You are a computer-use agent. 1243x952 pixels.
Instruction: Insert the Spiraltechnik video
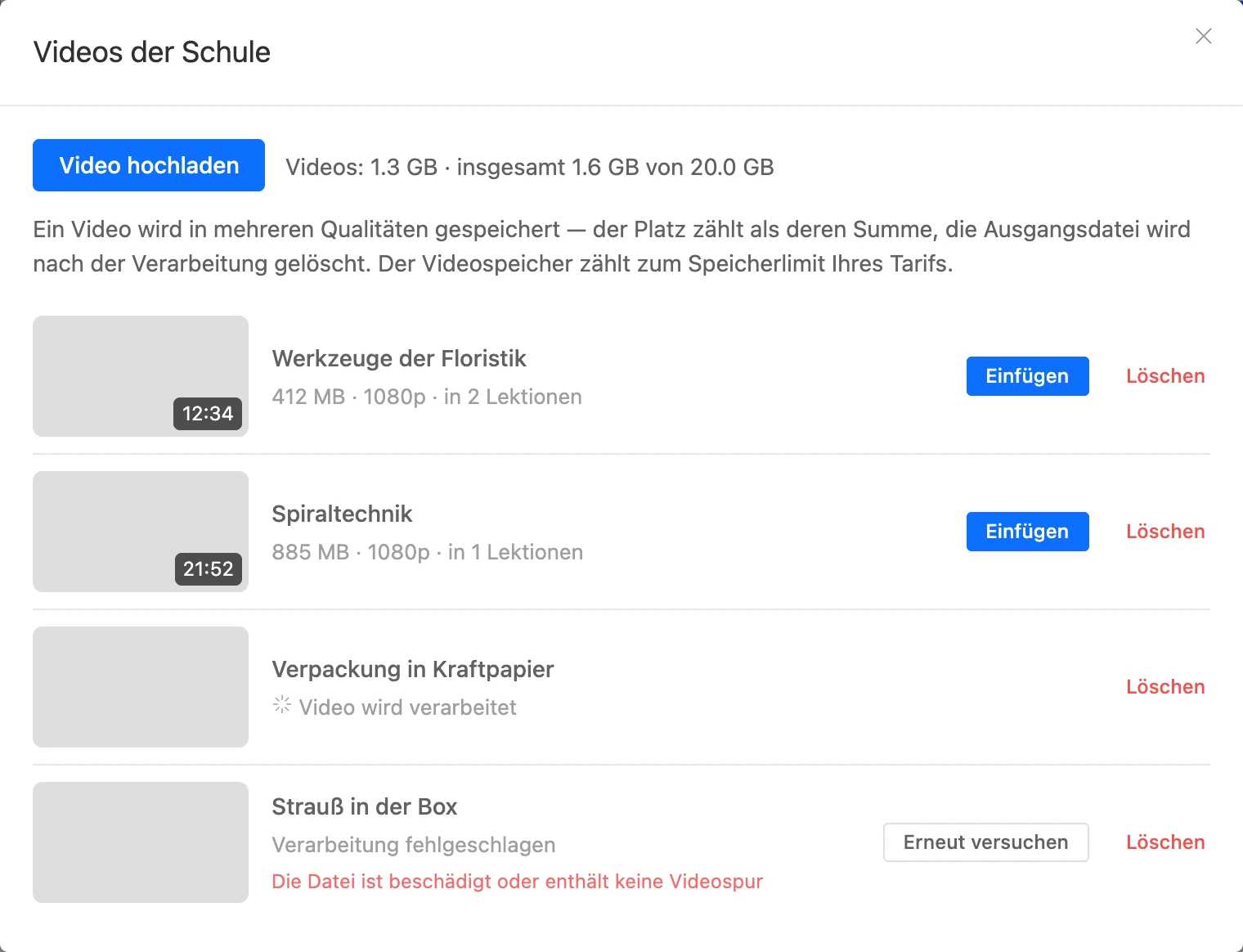(x=1027, y=532)
